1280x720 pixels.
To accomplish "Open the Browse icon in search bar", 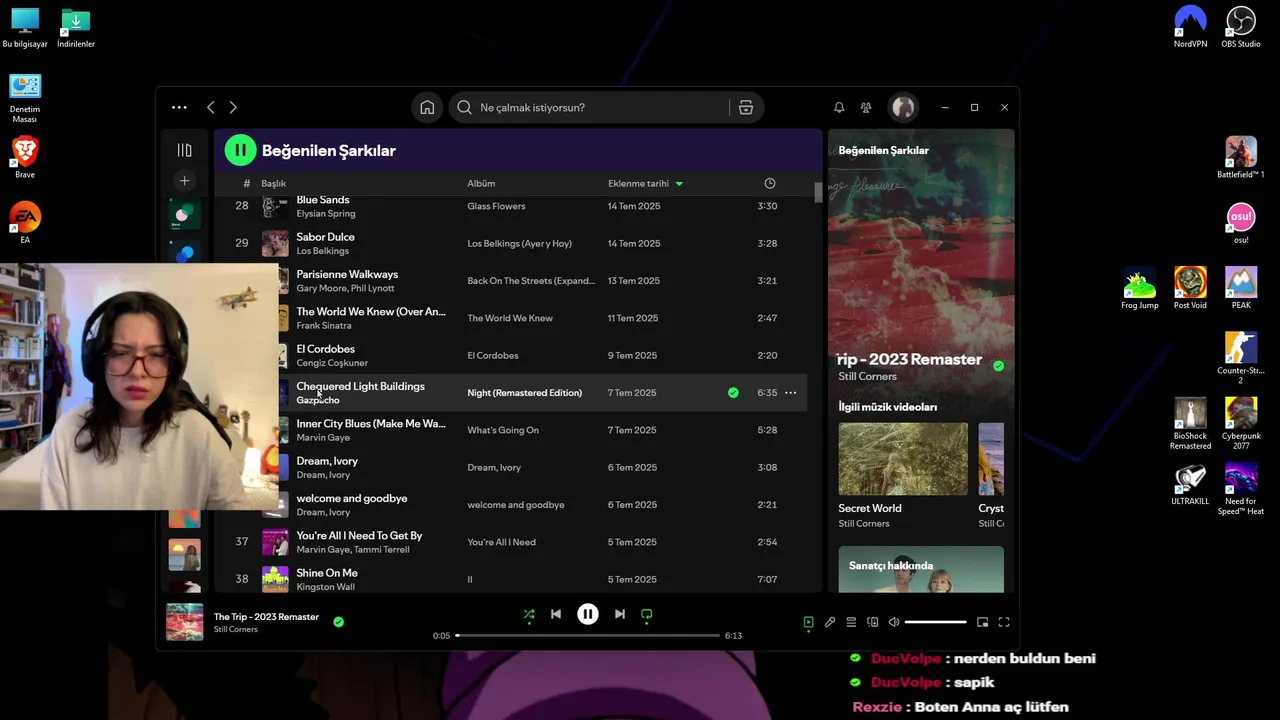I will point(746,107).
